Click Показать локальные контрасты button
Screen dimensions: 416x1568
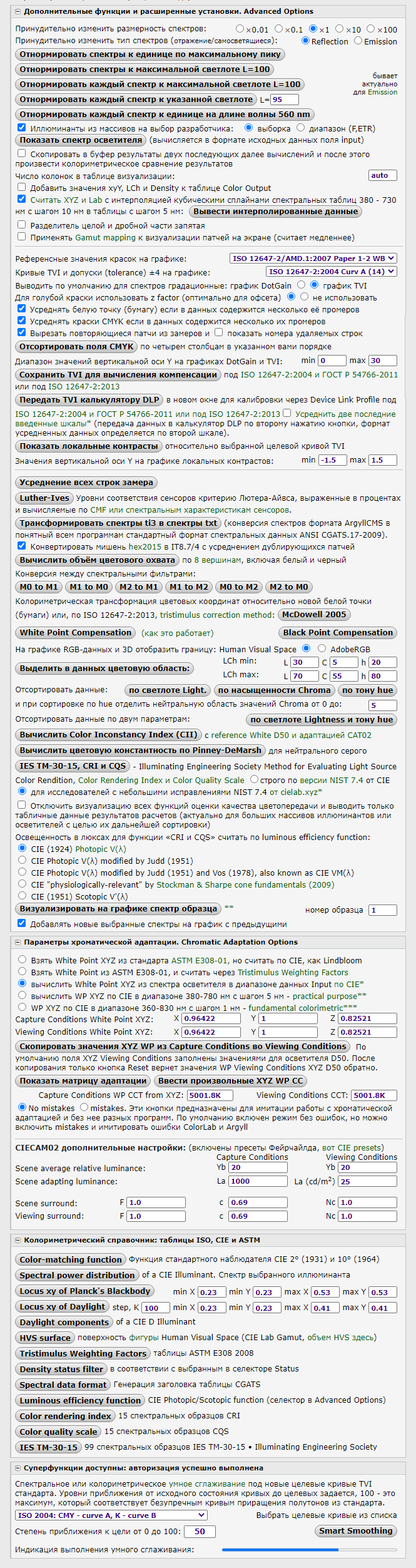click(89, 446)
